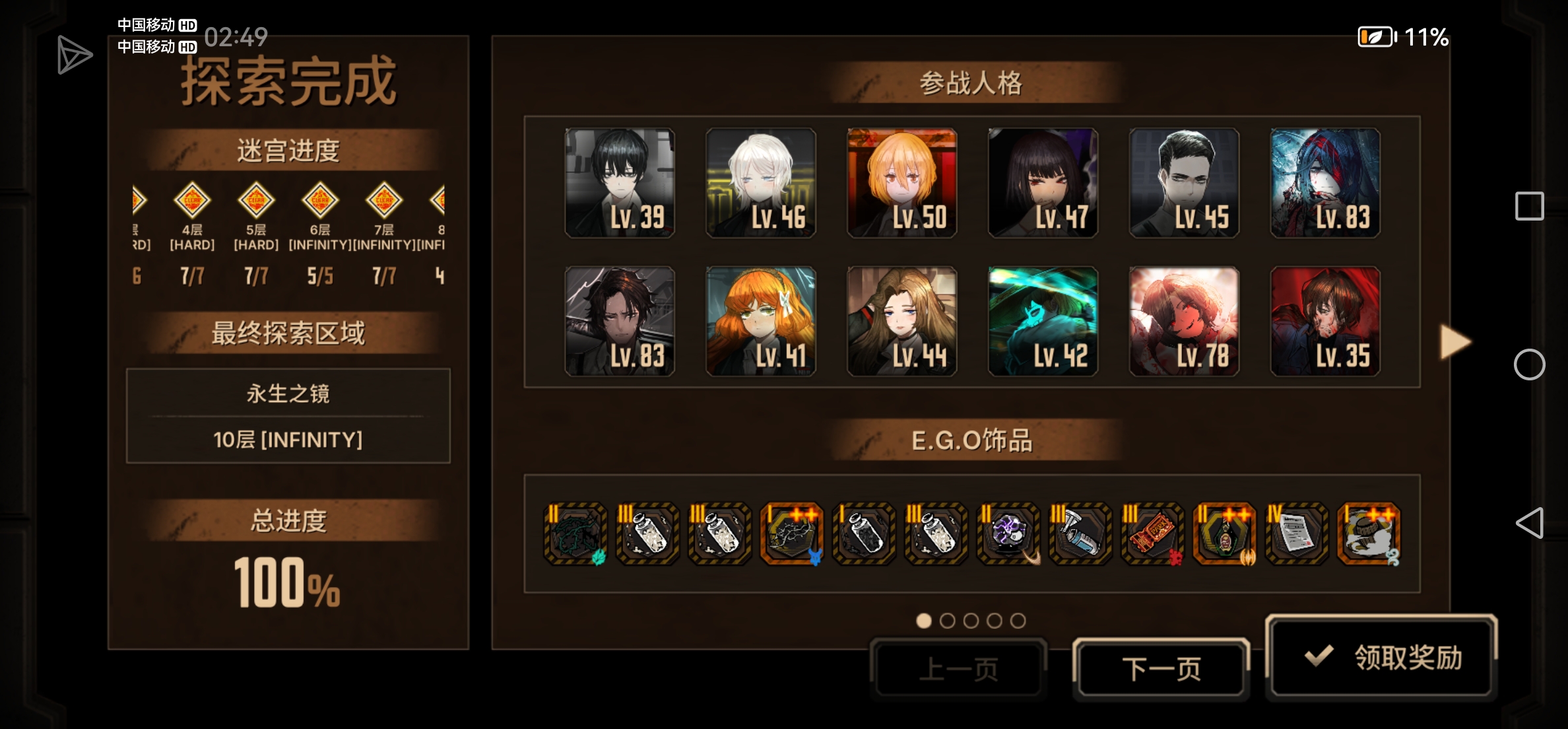Jump to the last page indicator dot
Image resolution: width=1568 pixels, height=729 pixels.
pyautogui.click(x=1018, y=621)
